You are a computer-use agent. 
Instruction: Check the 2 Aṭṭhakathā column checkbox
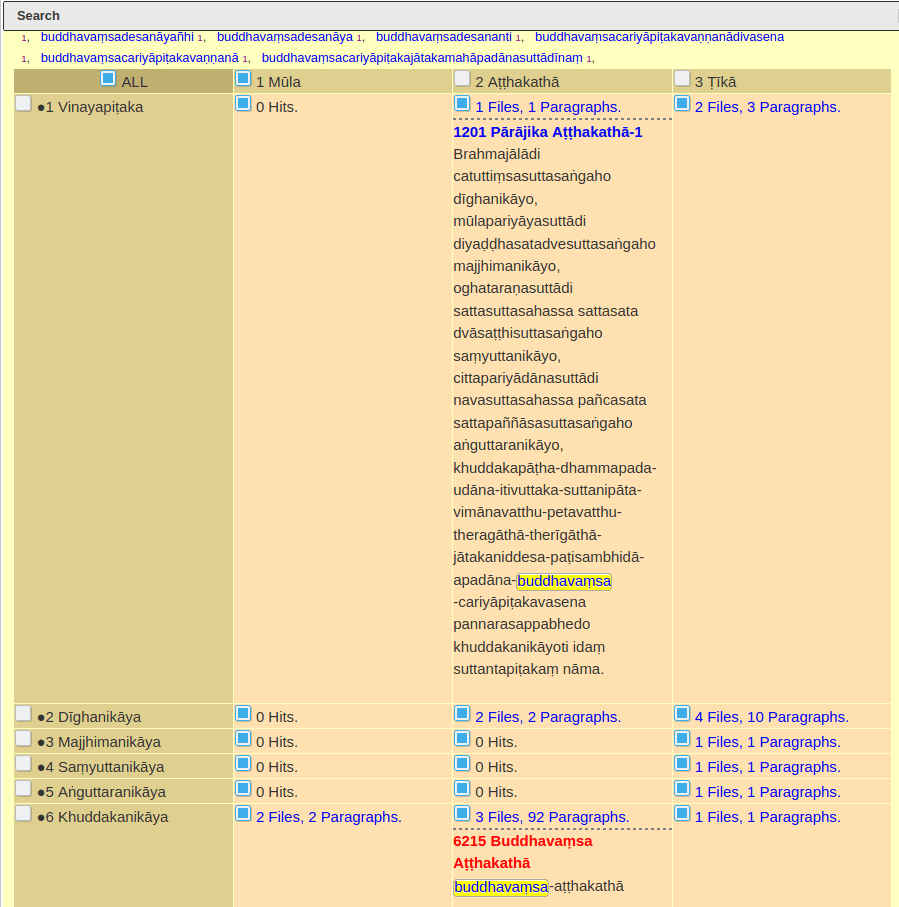pyautogui.click(x=462, y=78)
